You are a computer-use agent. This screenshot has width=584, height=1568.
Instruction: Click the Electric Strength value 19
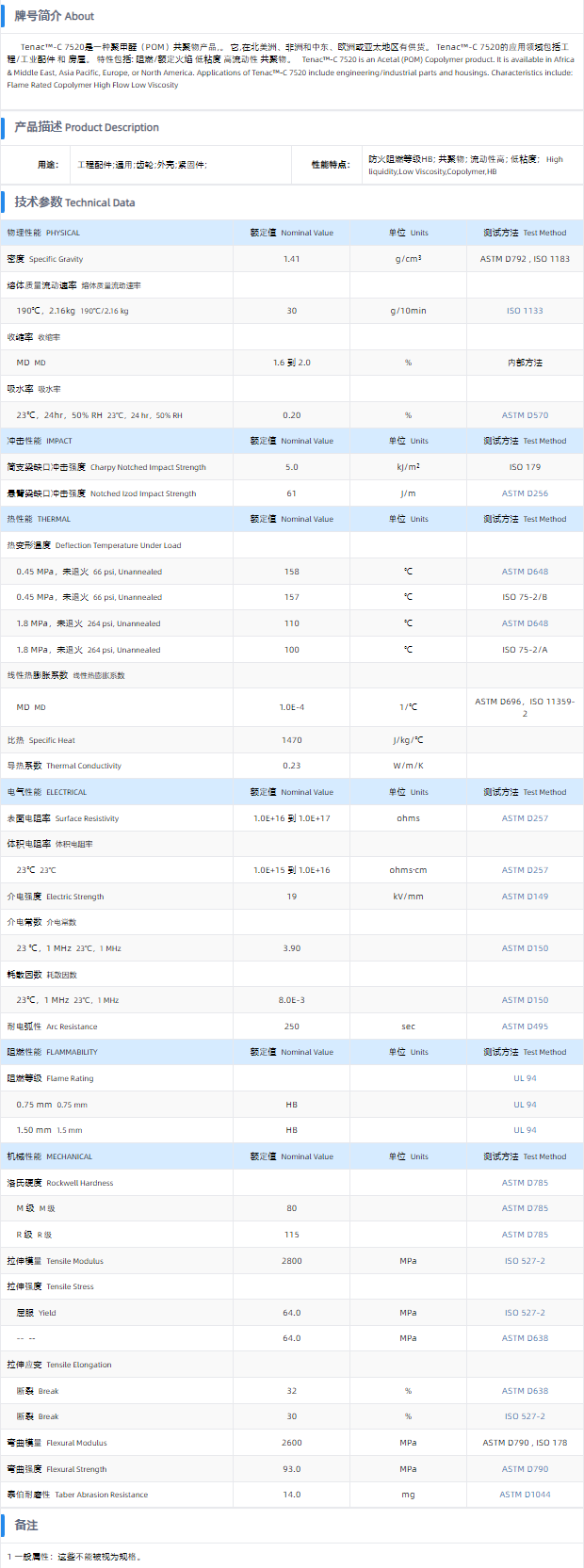(292, 897)
